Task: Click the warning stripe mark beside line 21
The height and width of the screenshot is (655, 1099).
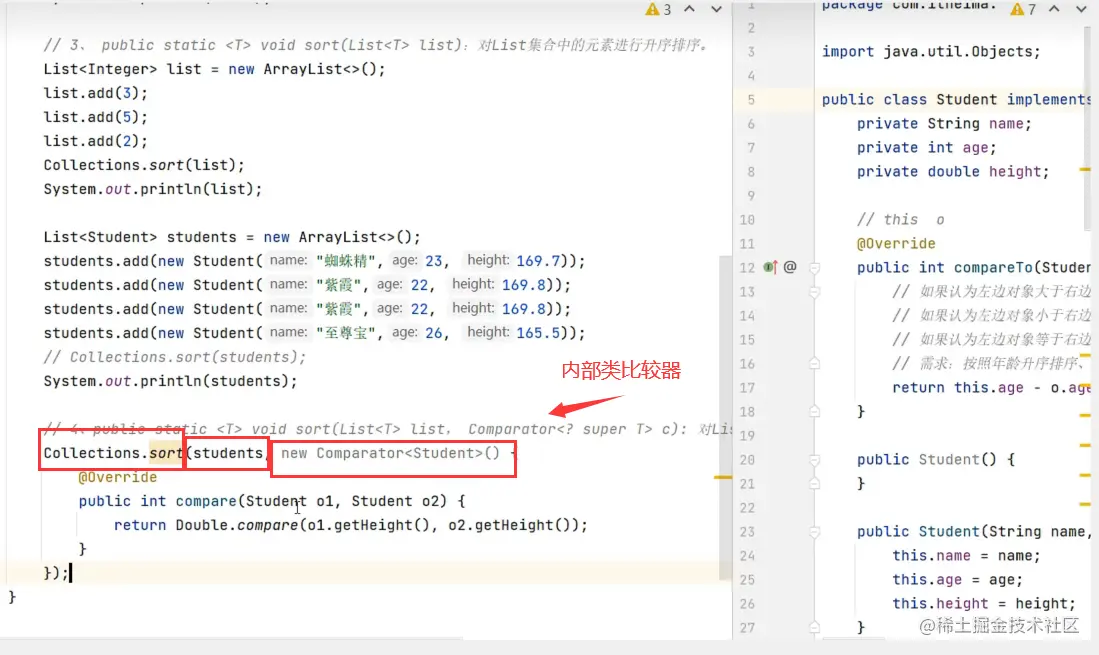Action: tap(1085, 474)
